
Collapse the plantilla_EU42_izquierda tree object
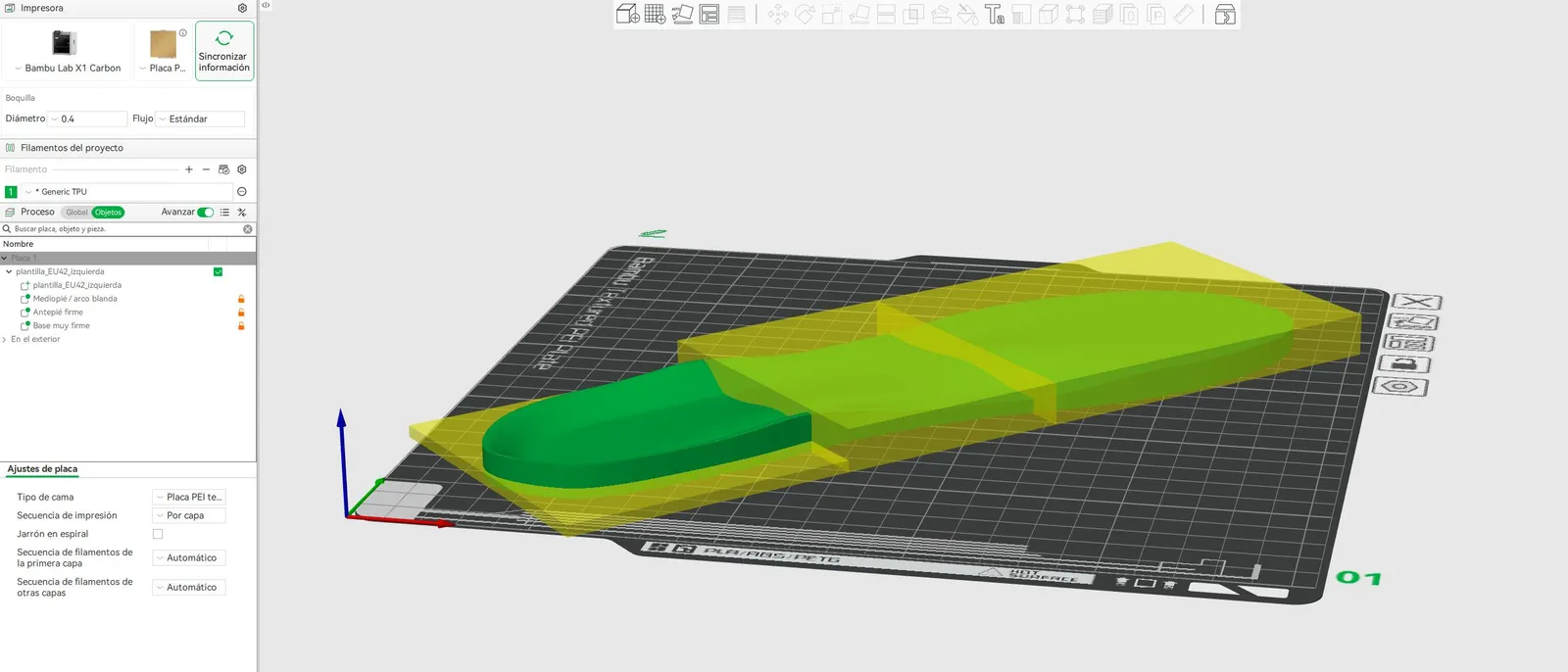point(9,272)
